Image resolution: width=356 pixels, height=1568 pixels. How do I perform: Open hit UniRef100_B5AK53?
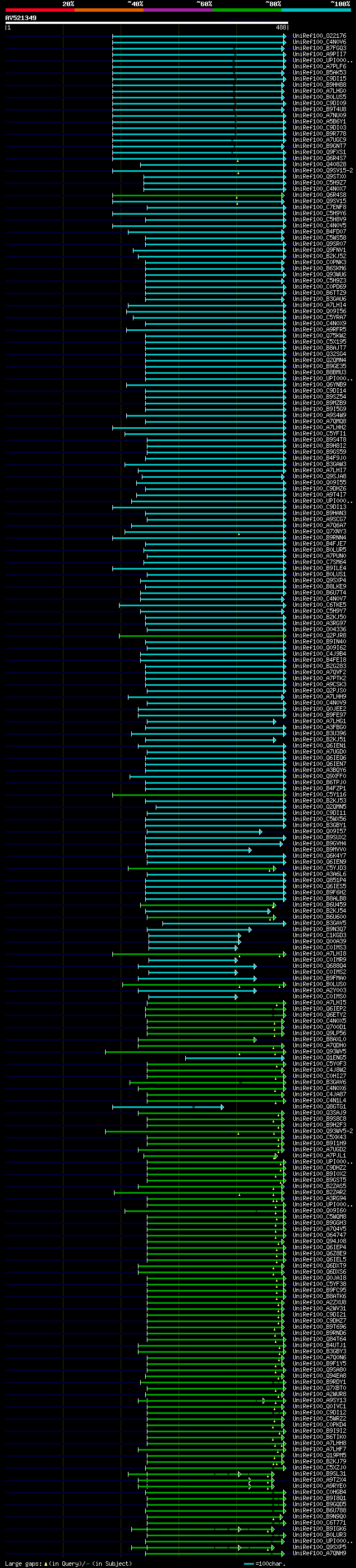[x=319, y=72]
